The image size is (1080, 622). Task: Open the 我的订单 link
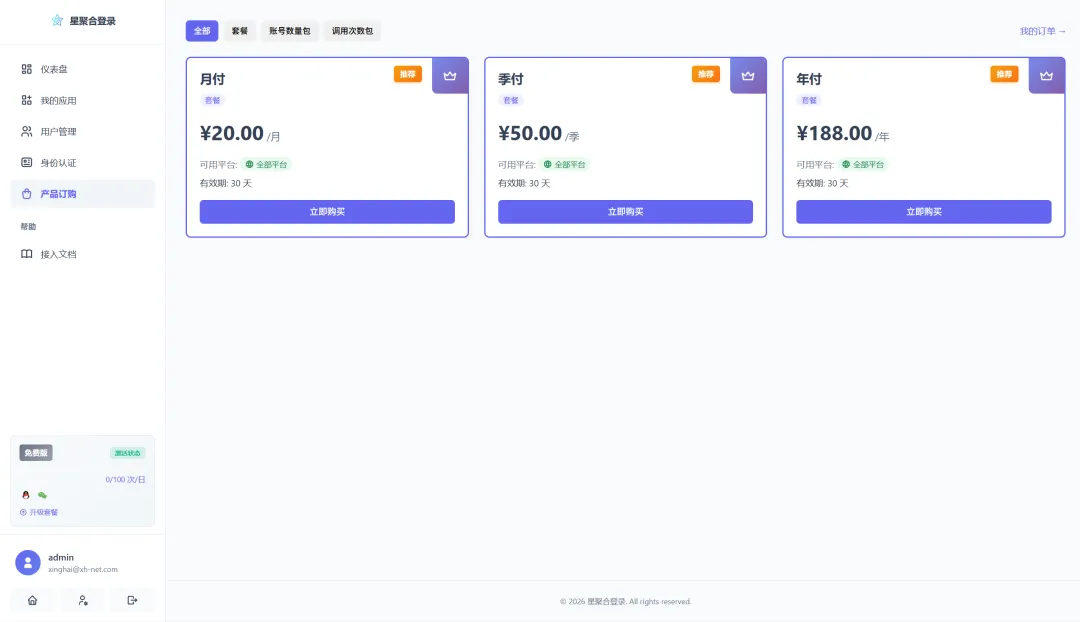pyautogui.click(x=1043, y=31)
